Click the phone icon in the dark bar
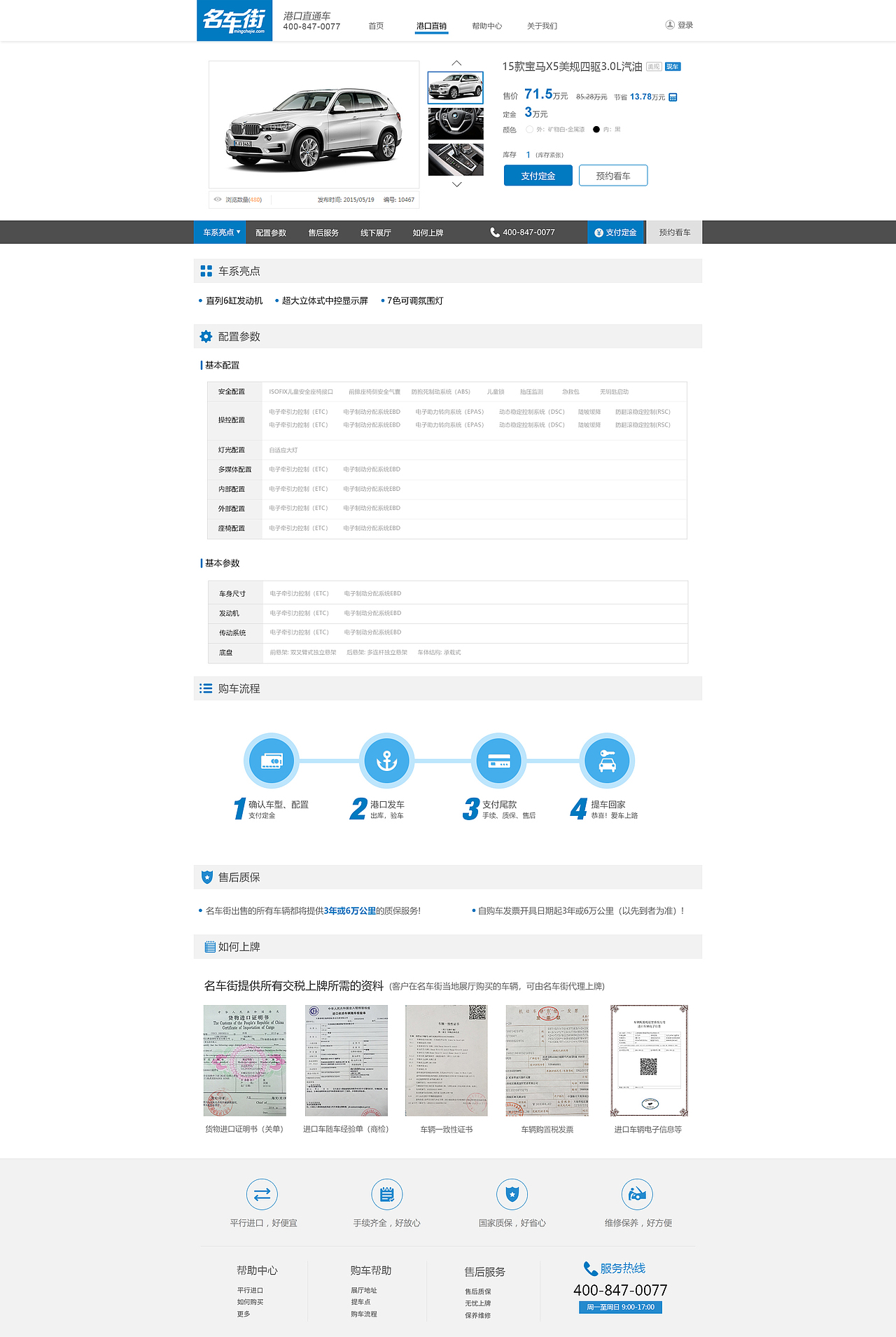 click(495, 233)
